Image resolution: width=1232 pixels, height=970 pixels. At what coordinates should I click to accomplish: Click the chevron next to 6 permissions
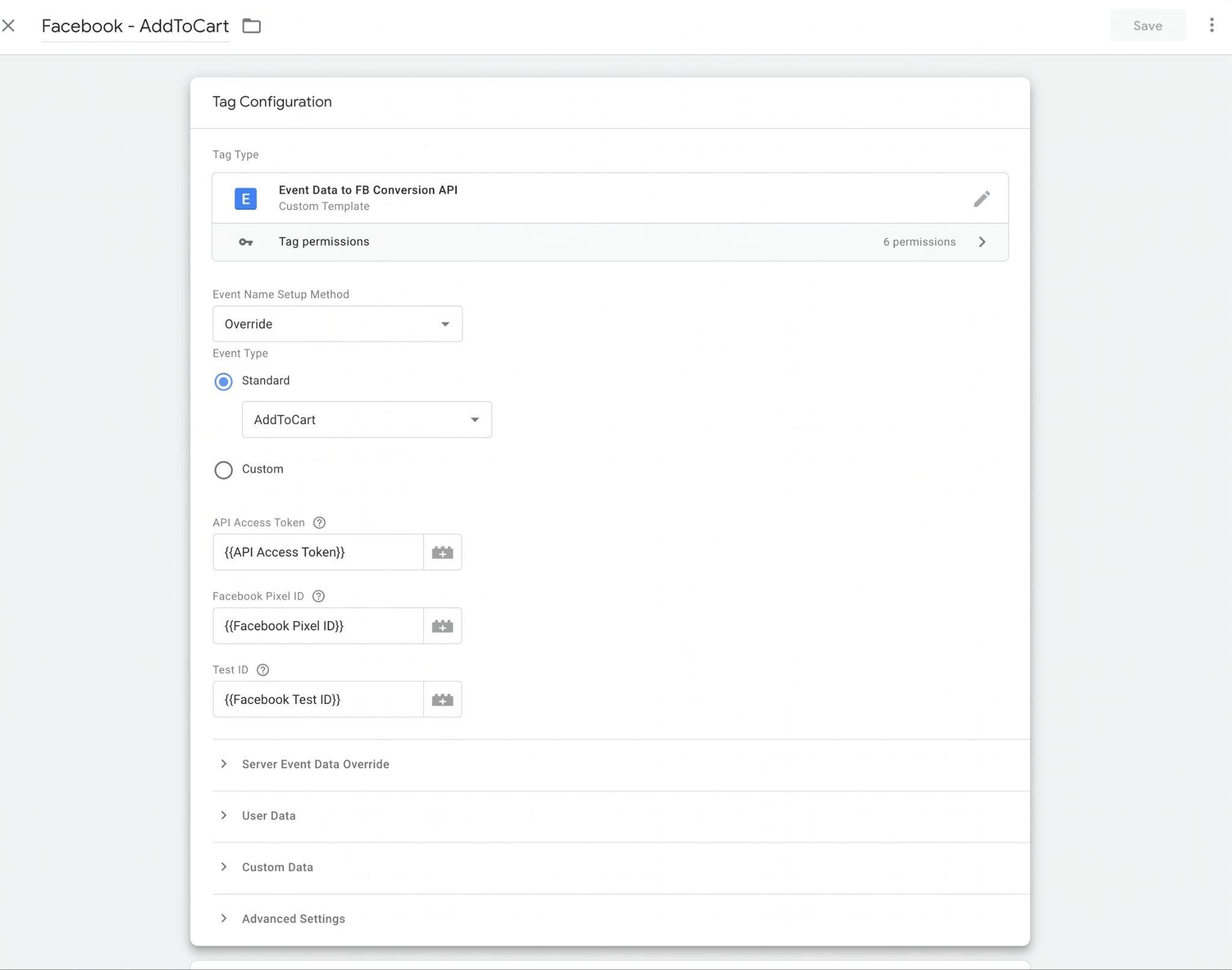(x=982, y=242)
